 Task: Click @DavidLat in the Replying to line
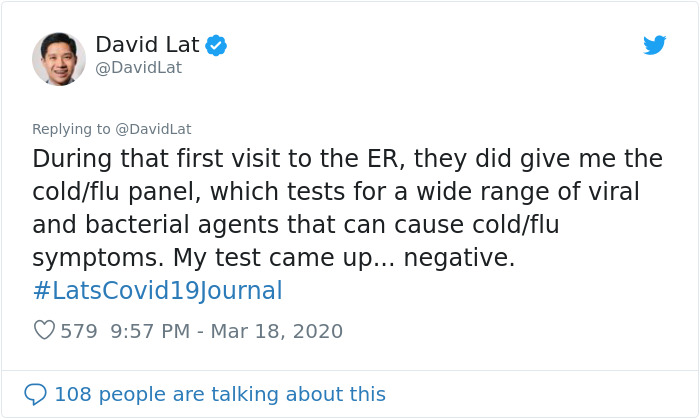[153, 129]
